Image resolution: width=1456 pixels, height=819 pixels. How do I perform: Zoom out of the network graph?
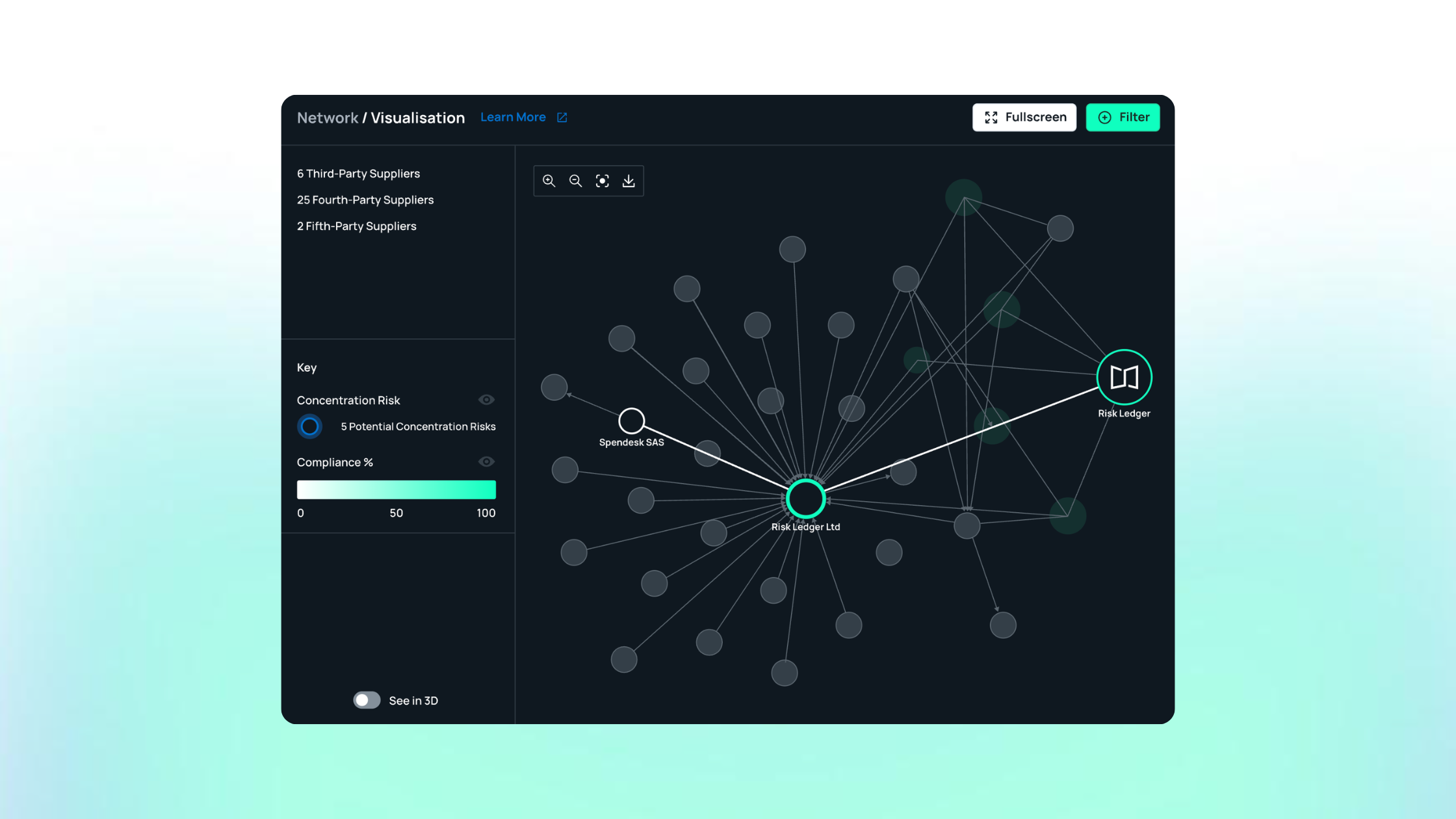click(x=575, y=181)
